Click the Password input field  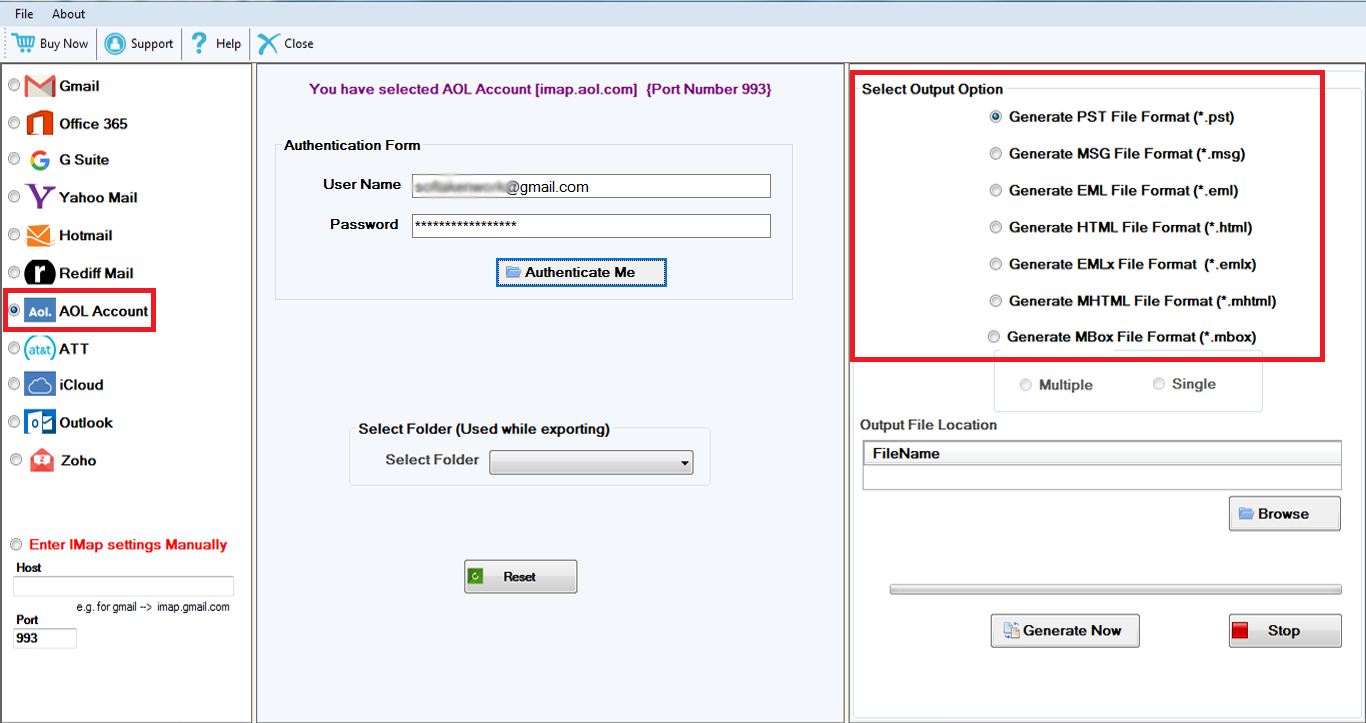pyautogui.click(x=591, y=226)
